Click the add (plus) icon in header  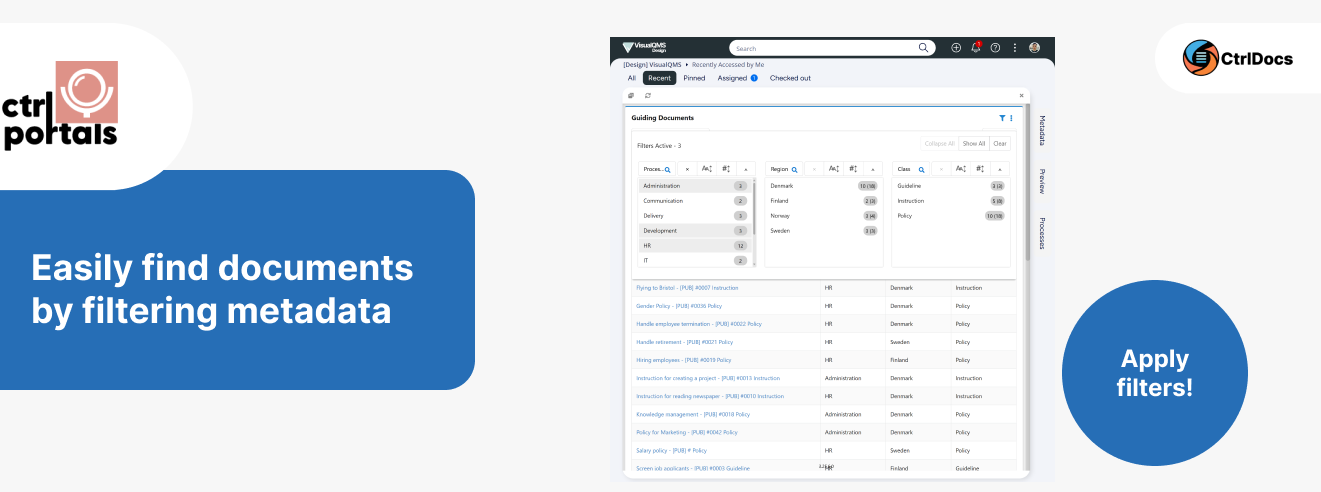[955, 48]
